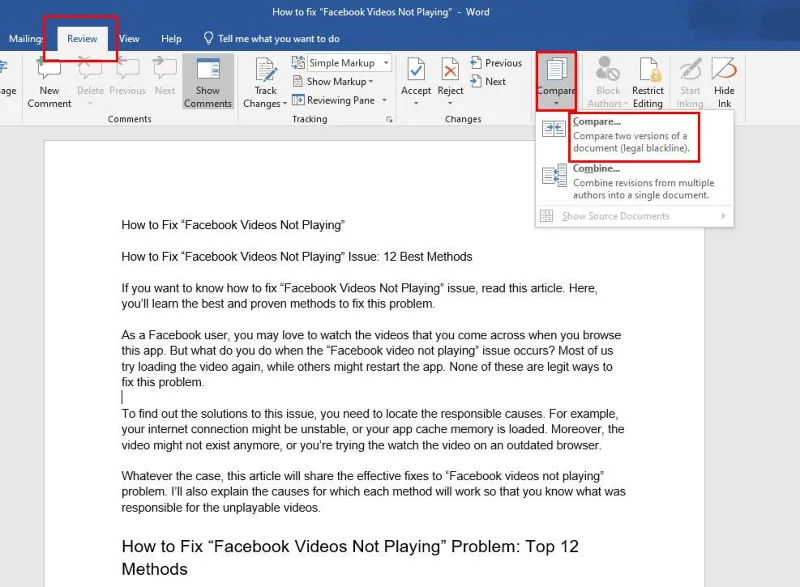The height and width of the screenshot is (587, 800).
Task: Click paragraph starting 'As a Facebook user'
Action: [x=371, y=359]
